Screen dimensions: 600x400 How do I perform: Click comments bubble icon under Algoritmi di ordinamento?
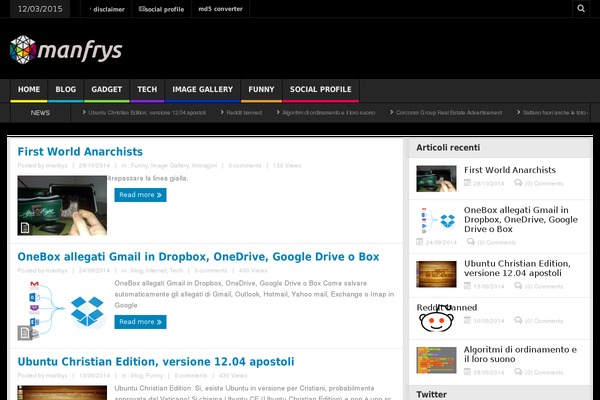pyautogui.click(x=518, y=372)
